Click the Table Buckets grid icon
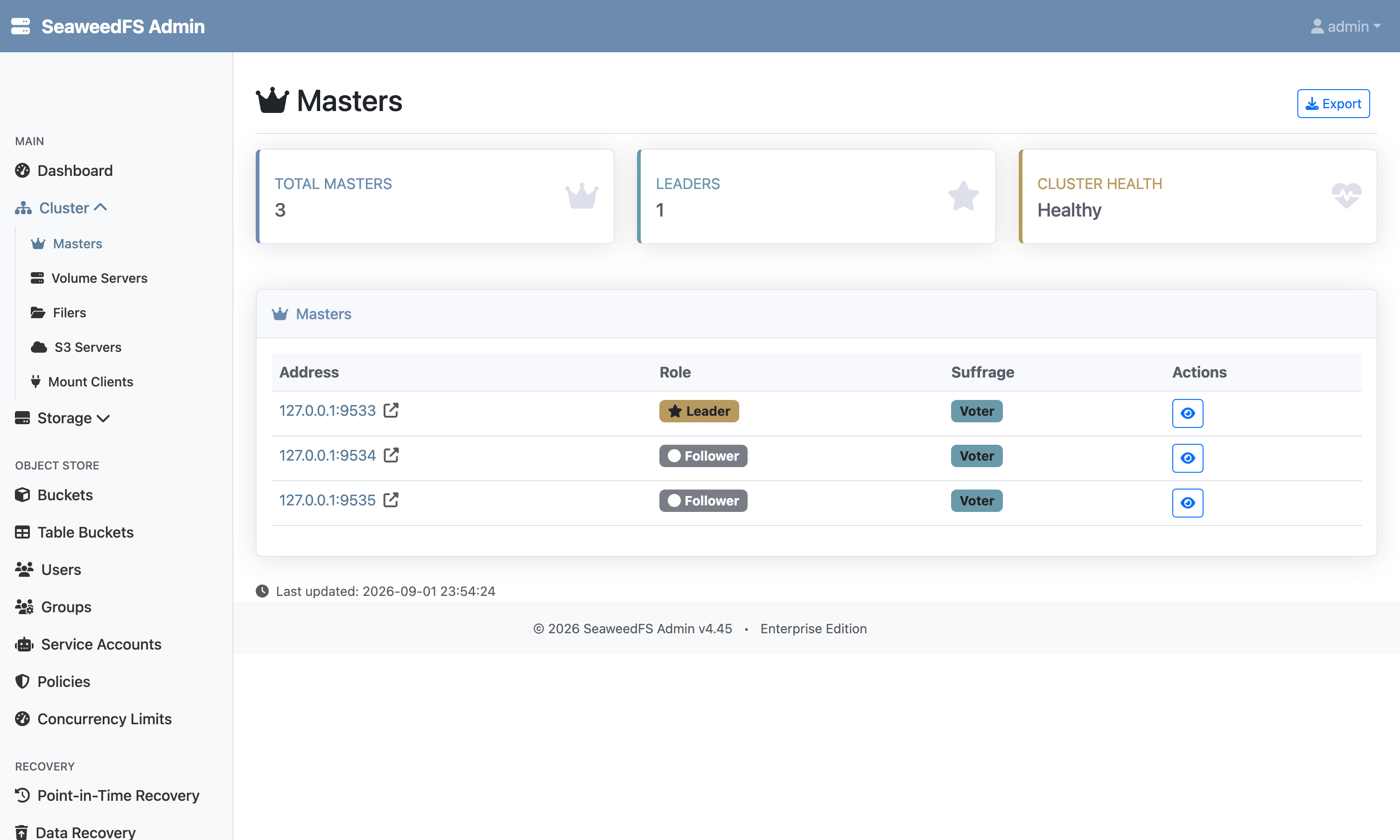Viewport: 1400px width, 840px height. (x=22, y=532)
